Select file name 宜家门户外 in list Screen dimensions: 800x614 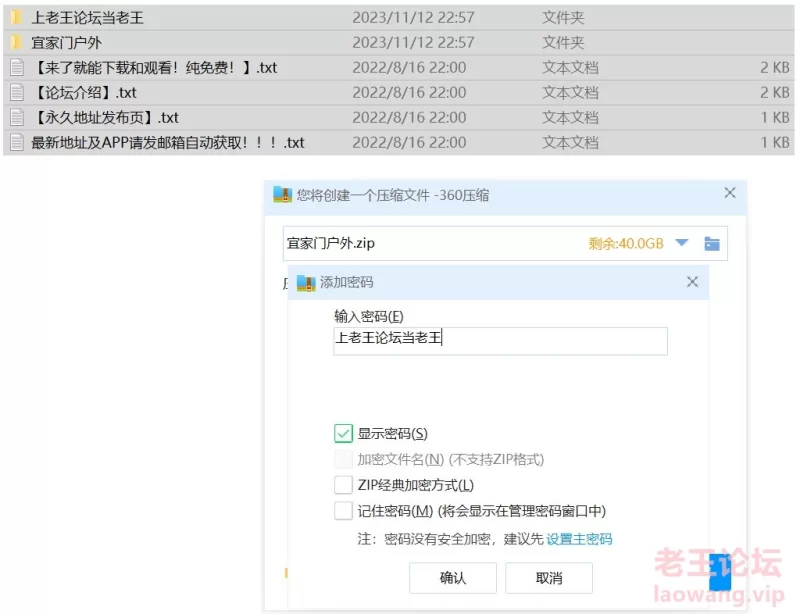[66, 42]
